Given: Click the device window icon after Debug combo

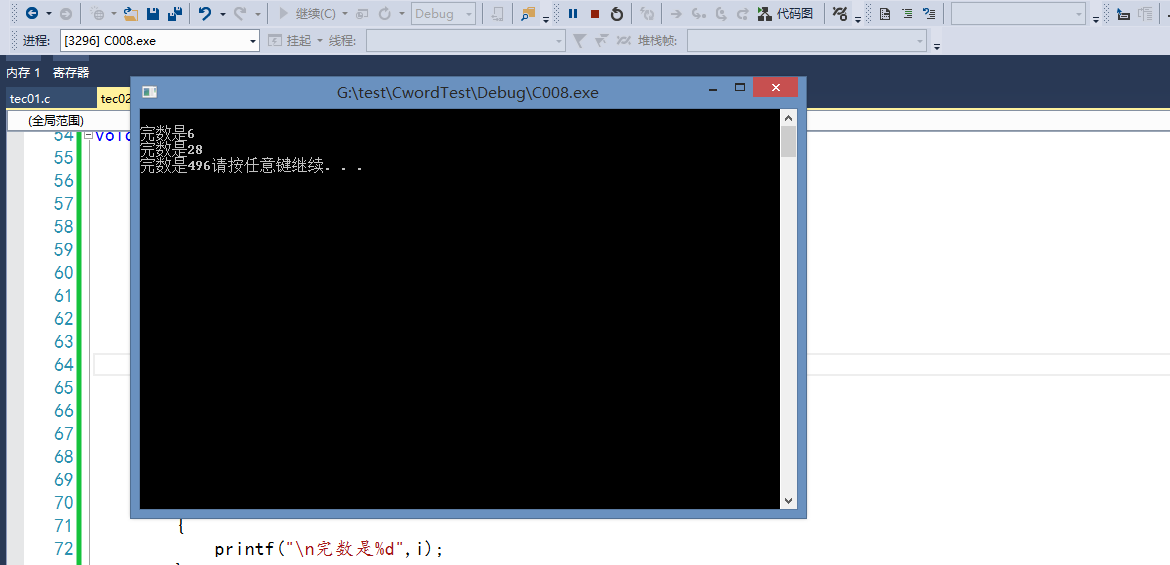Looking at the screenshot, I should [x=497, y=13].
